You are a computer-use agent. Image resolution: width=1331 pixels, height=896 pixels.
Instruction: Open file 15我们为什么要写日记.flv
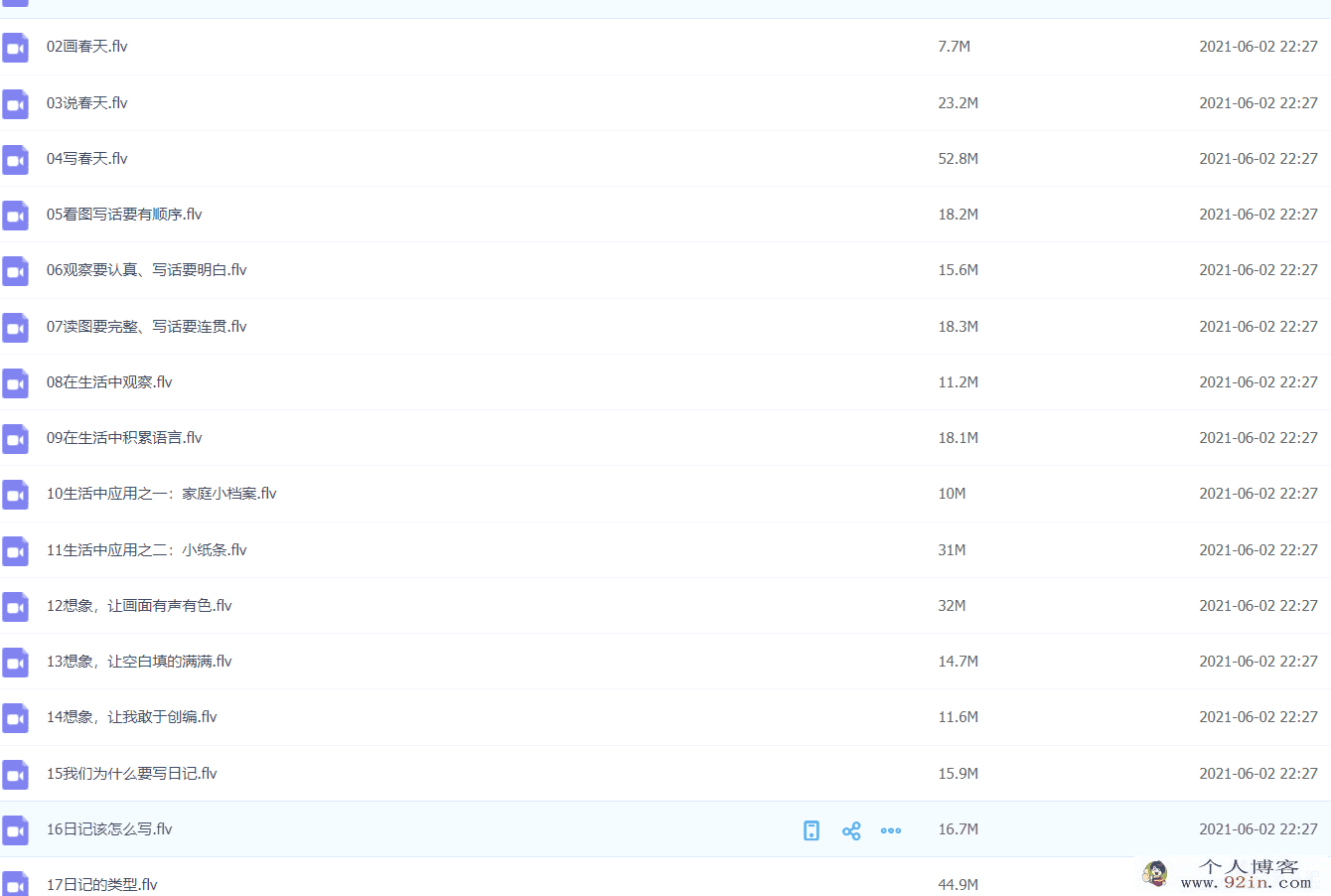pyautogui.click(x=132, y=774)
